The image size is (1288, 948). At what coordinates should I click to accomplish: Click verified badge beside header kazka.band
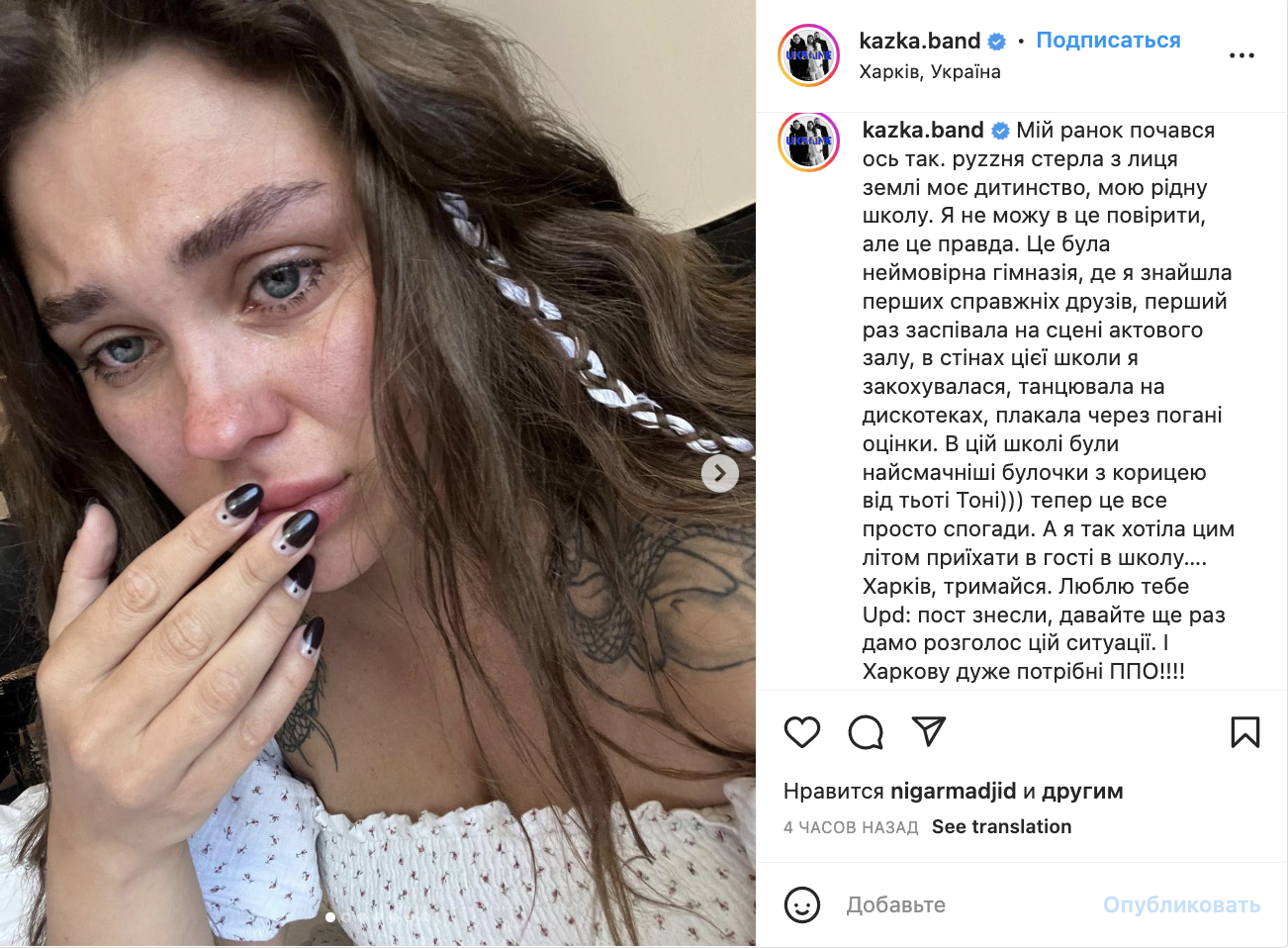[x=997, y=42]
